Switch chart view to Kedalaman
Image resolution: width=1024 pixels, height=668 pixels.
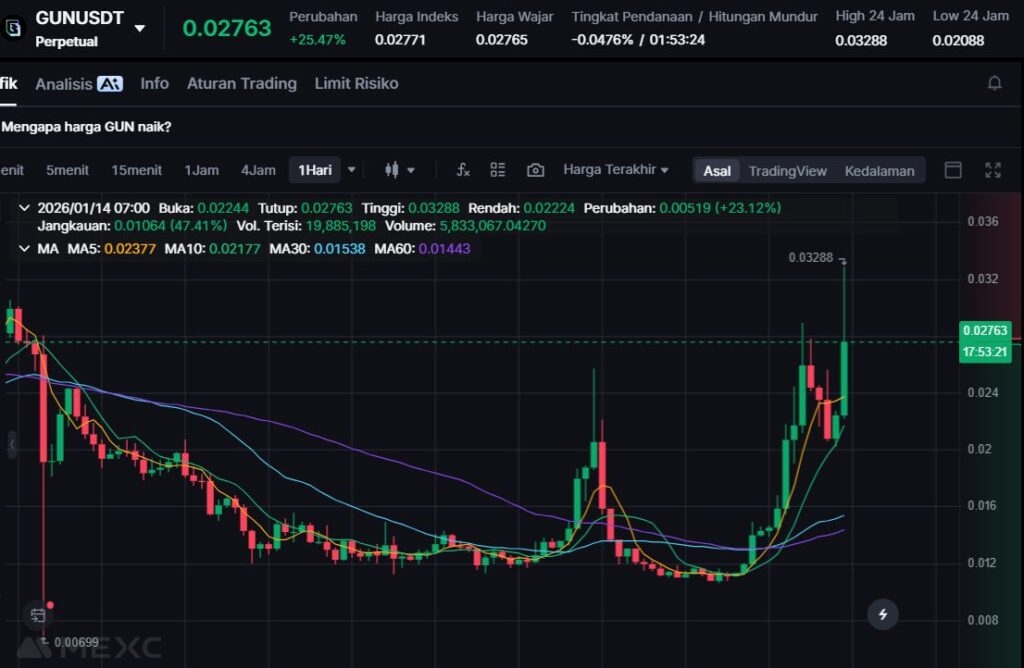click(879, 171)
